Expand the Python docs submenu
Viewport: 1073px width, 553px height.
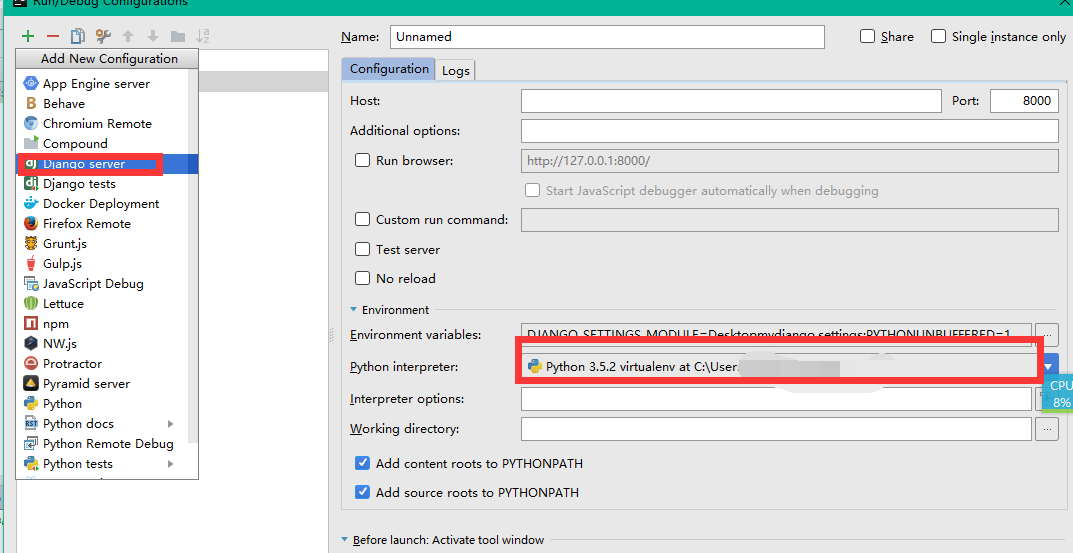(x=170, y=424)
